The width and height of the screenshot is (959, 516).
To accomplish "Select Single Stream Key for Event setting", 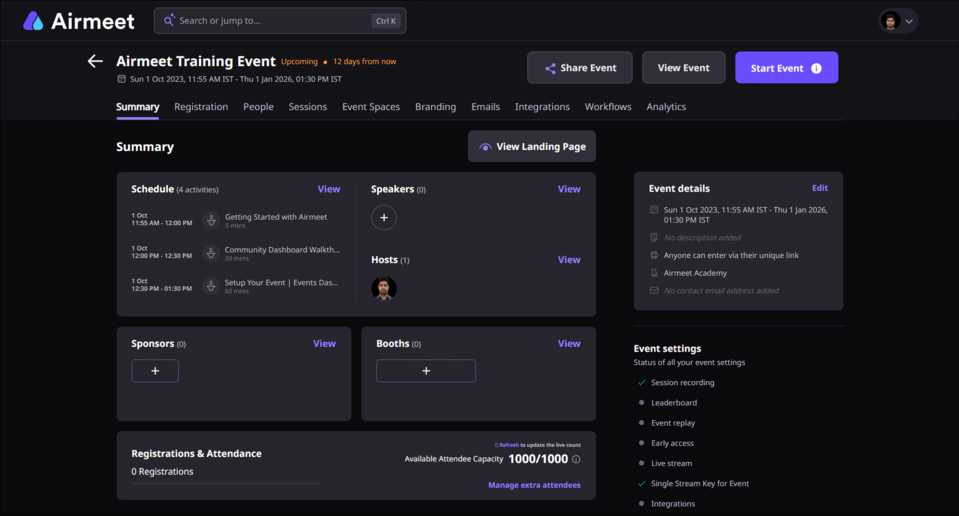I will click(700, 484).
